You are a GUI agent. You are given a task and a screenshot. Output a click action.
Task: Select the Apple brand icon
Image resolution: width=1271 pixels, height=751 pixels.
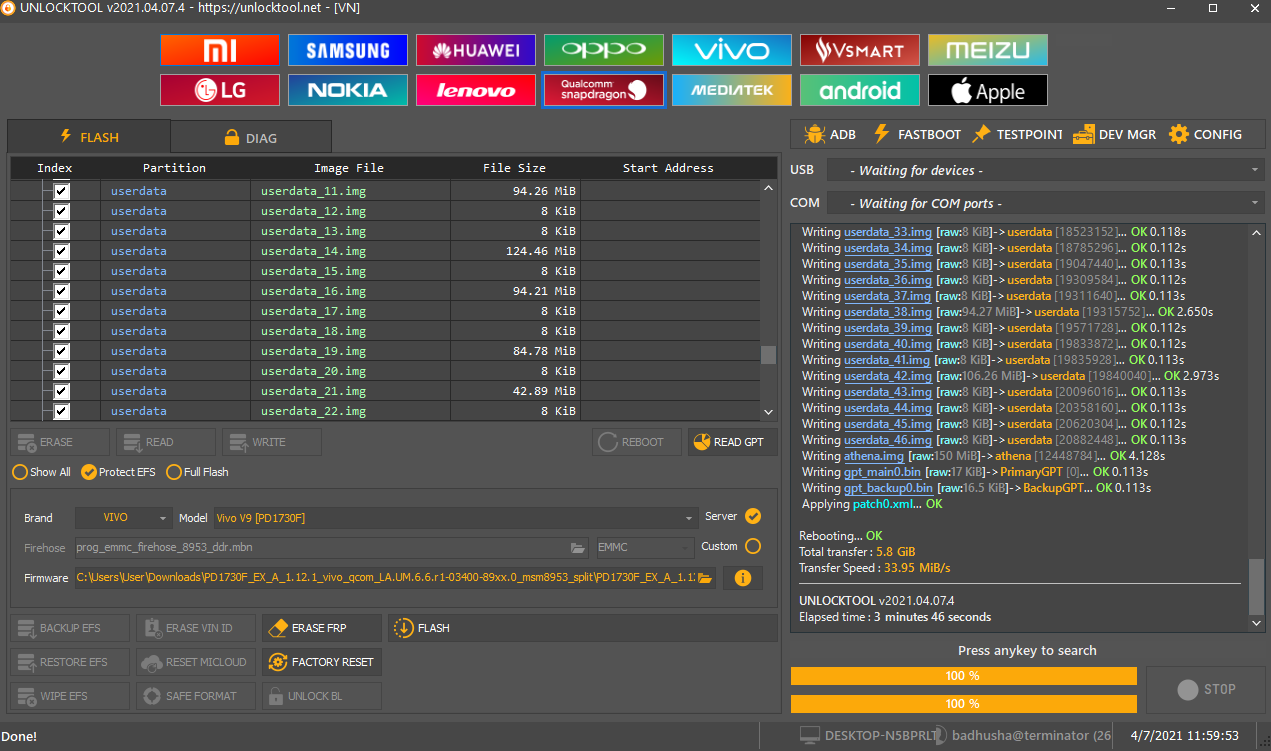tap(988, 90)
